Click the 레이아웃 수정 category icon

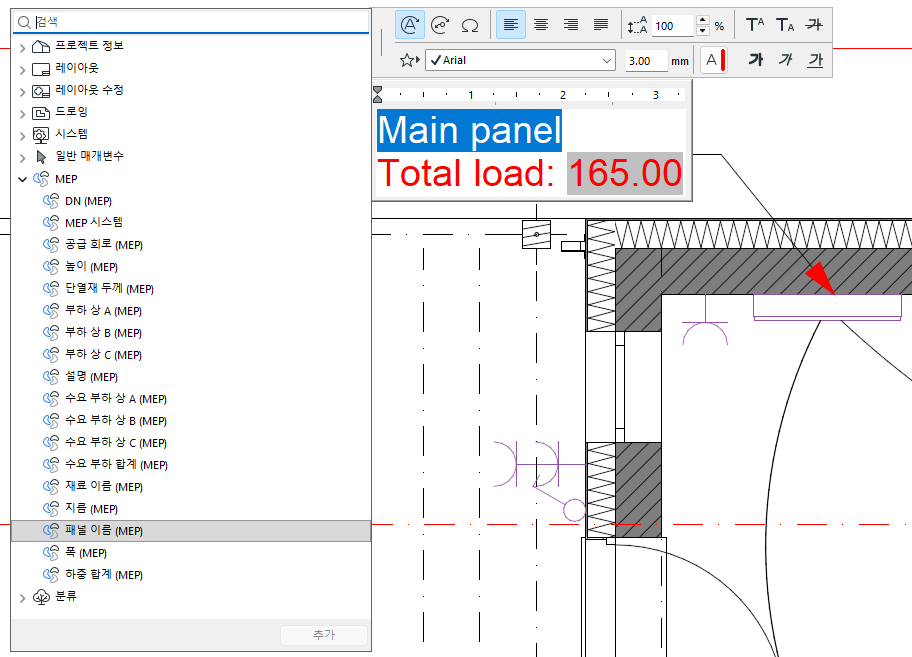(x=41, y=91)
